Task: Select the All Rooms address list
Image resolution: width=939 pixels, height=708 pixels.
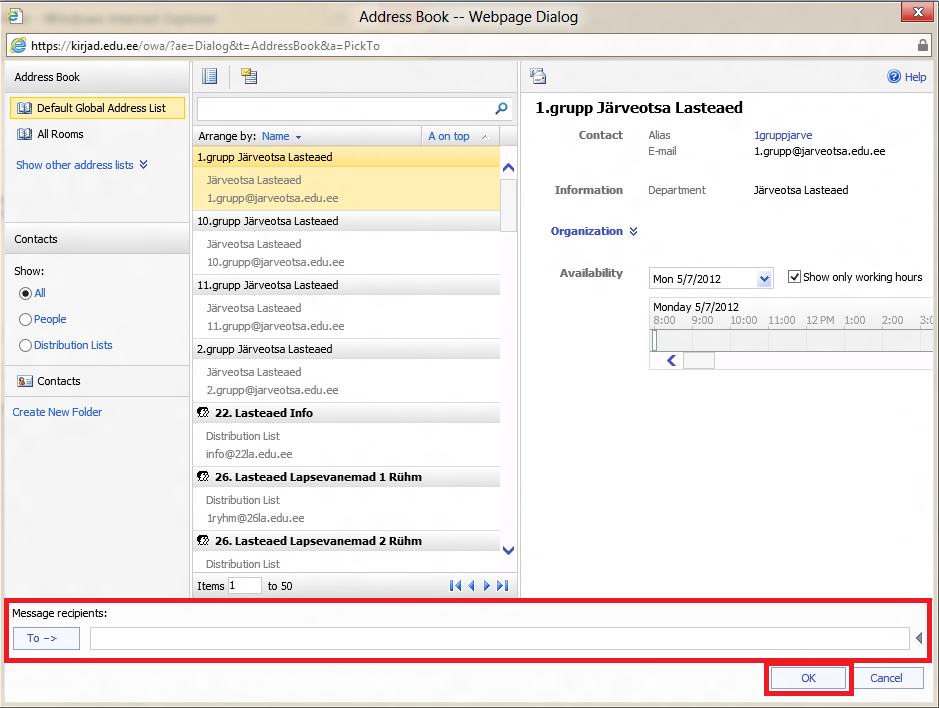Action: pos(60,134)
